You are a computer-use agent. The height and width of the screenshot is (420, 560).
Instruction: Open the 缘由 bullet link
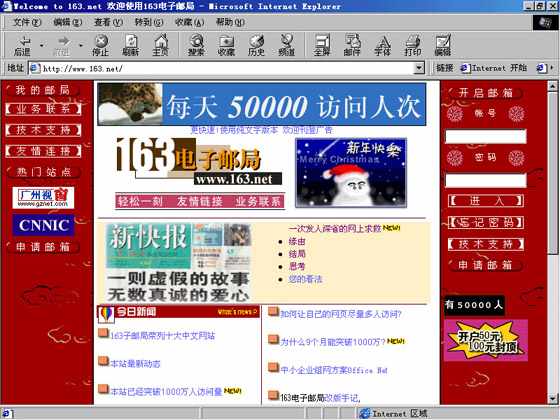[x=297, y=241]
